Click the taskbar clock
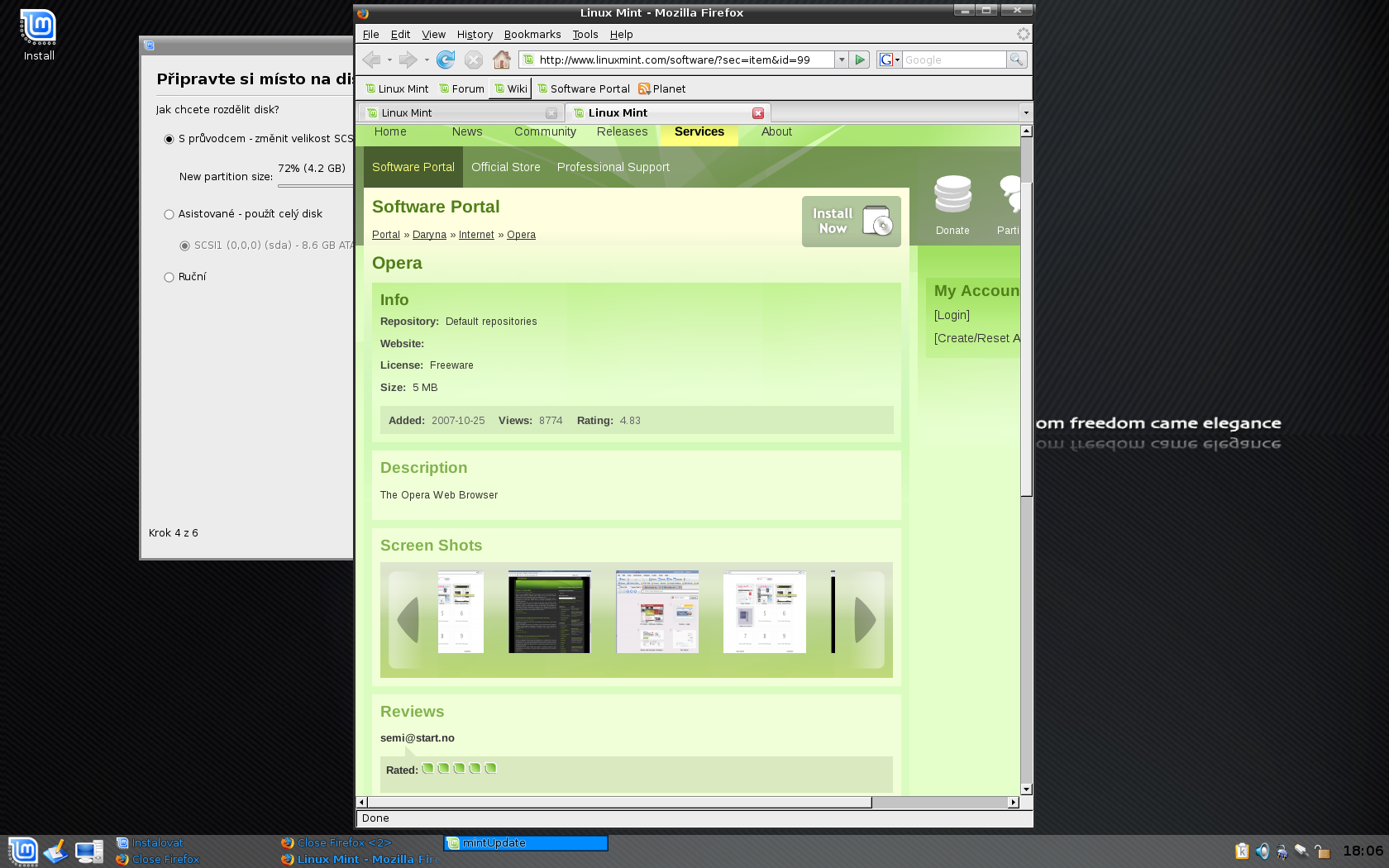 click(x=1363, y=851)
